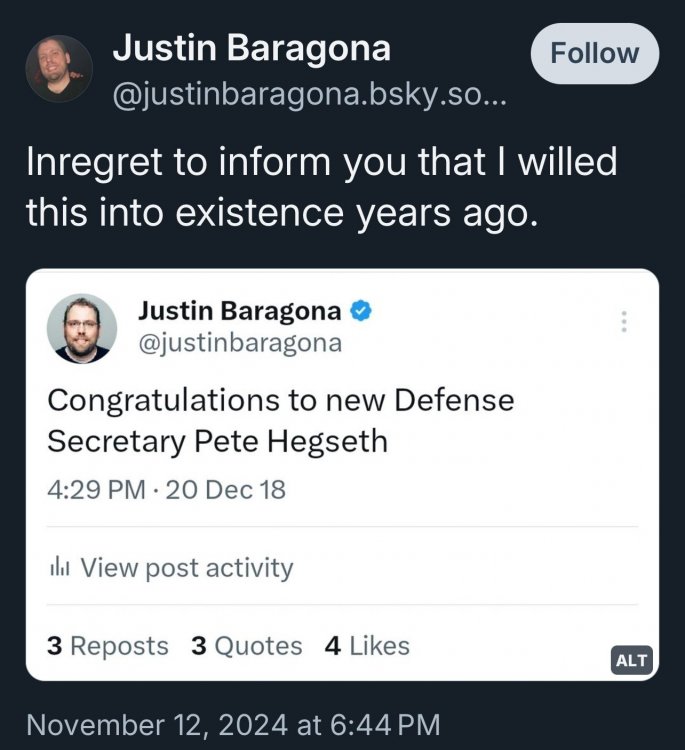Viewport: 685px width, 750px height.
Task: Click the November 12, 2024 post date
Action: pos(232,723)
